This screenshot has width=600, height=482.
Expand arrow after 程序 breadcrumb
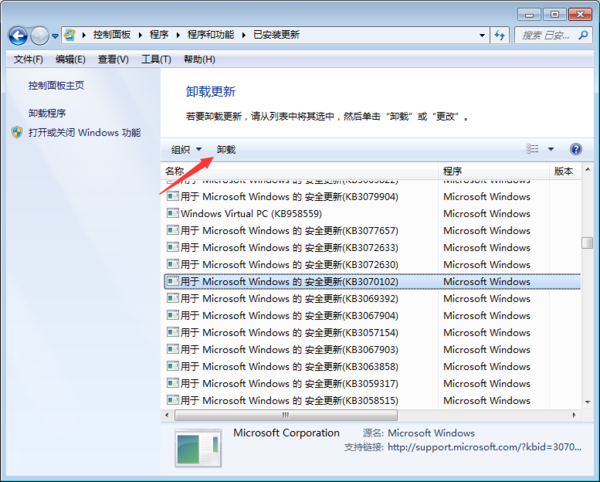[178, 35]
